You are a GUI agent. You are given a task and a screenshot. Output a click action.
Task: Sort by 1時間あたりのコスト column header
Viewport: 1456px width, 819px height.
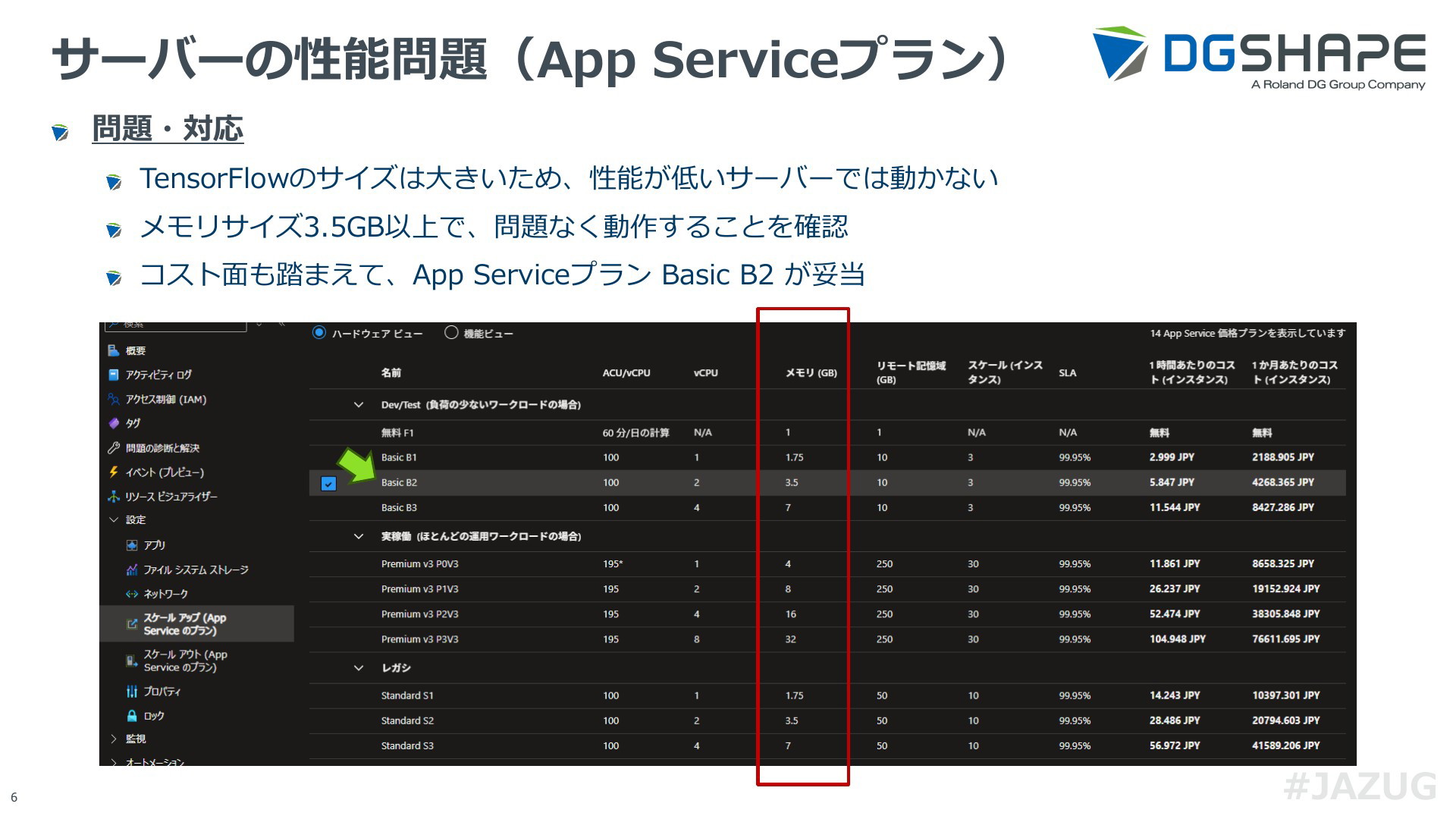coord(1191,372)
